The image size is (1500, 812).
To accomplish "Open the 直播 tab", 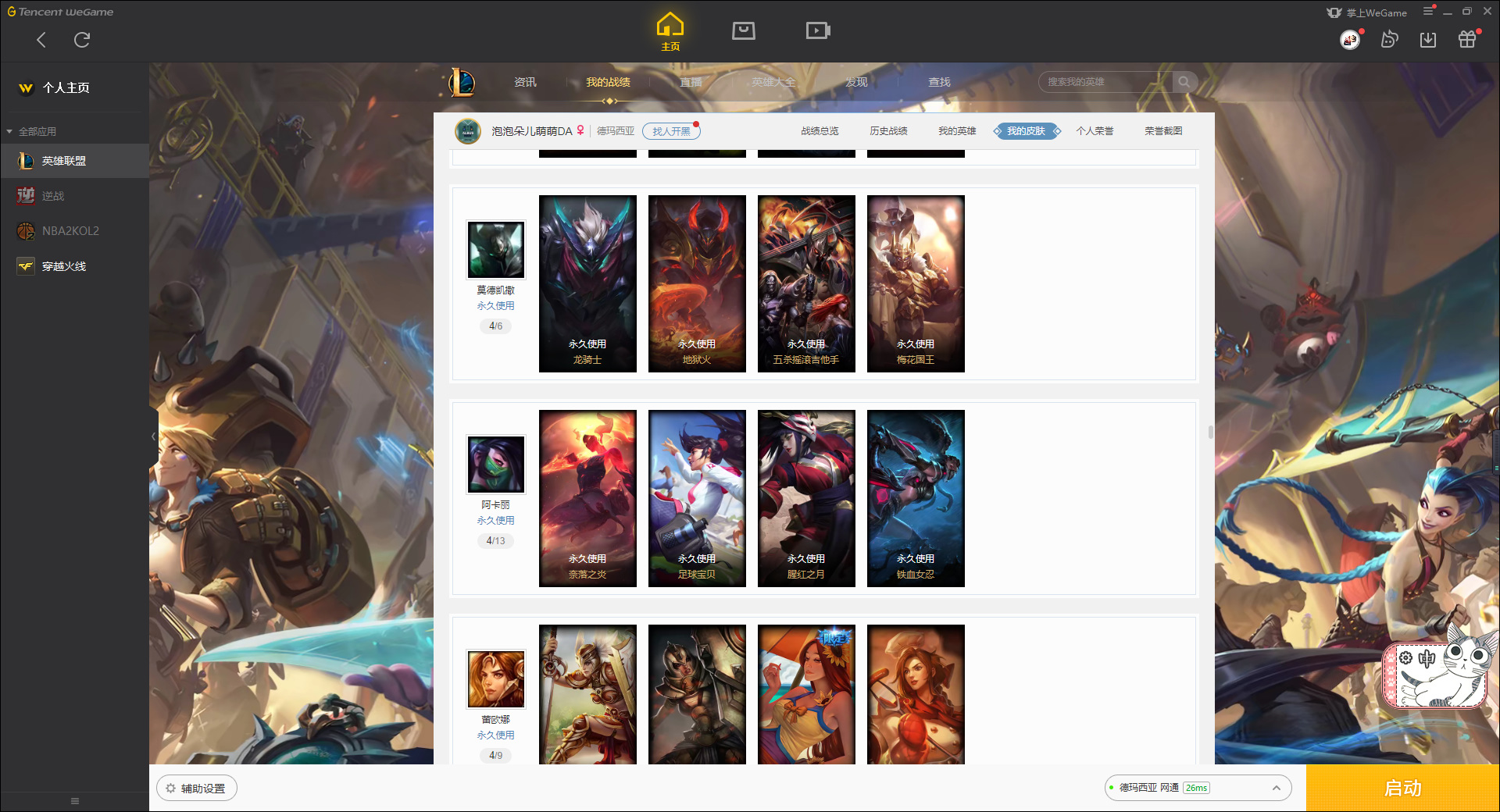I will pos(691,82).
